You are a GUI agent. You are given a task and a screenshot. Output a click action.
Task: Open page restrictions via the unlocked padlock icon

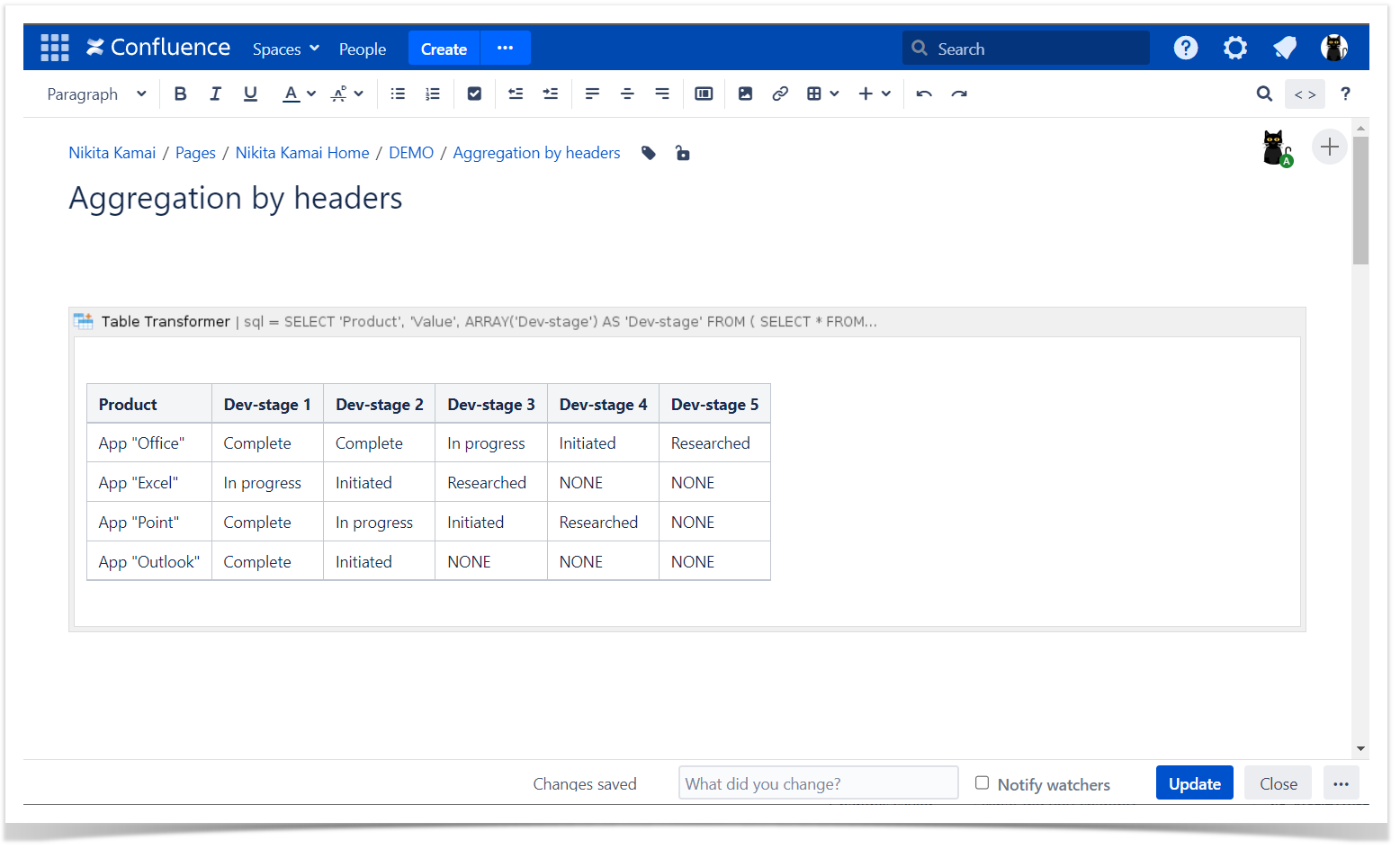coord(683,153)
